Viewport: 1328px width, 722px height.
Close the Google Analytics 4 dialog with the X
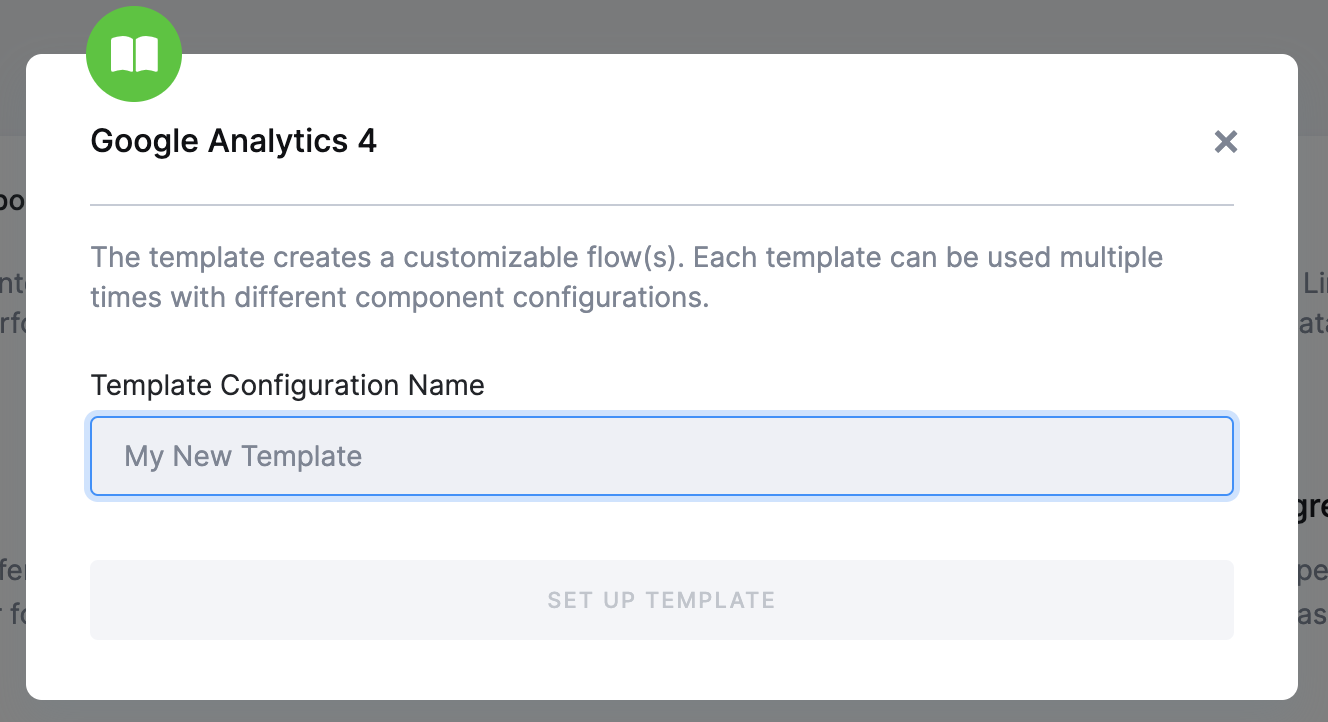coord(1225,141)
